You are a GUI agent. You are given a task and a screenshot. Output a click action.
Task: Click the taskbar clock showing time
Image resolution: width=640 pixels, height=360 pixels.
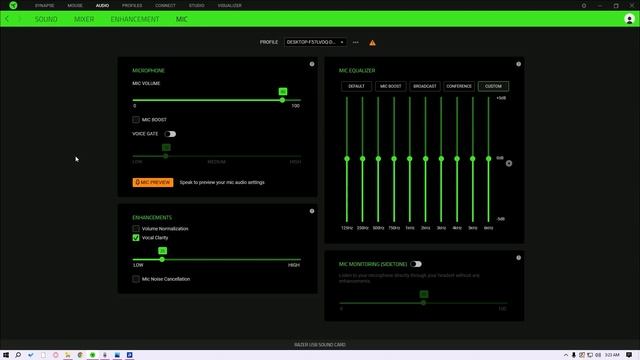[x=612, y=355]
